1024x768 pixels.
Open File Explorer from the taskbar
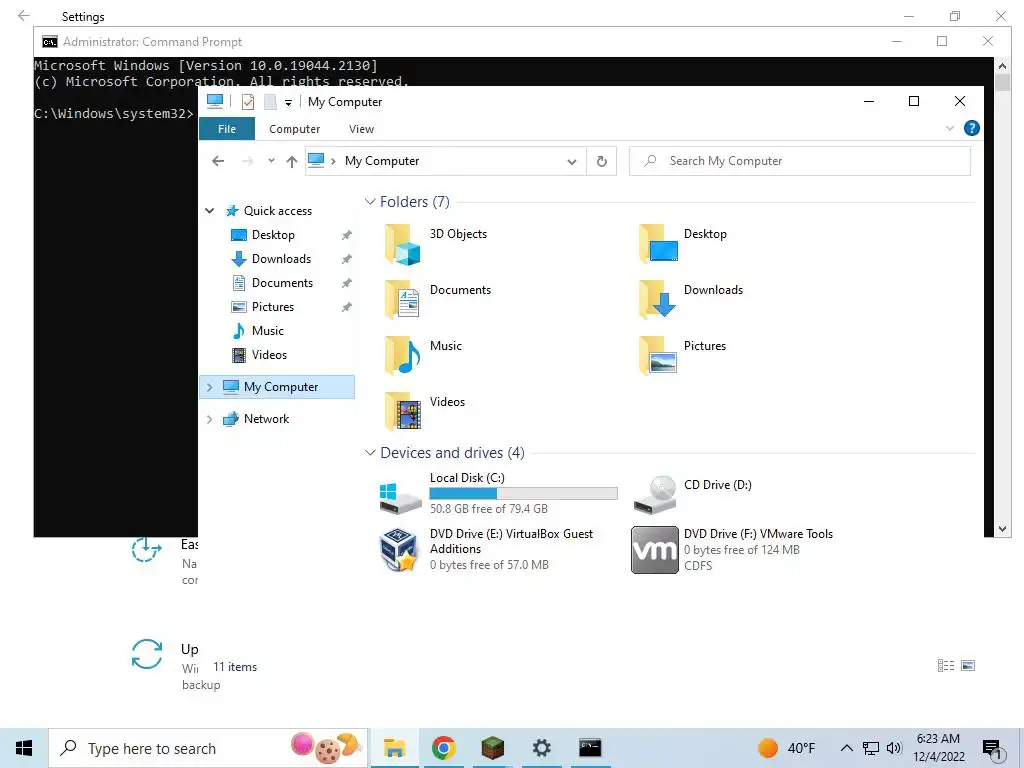coord(394,748)
